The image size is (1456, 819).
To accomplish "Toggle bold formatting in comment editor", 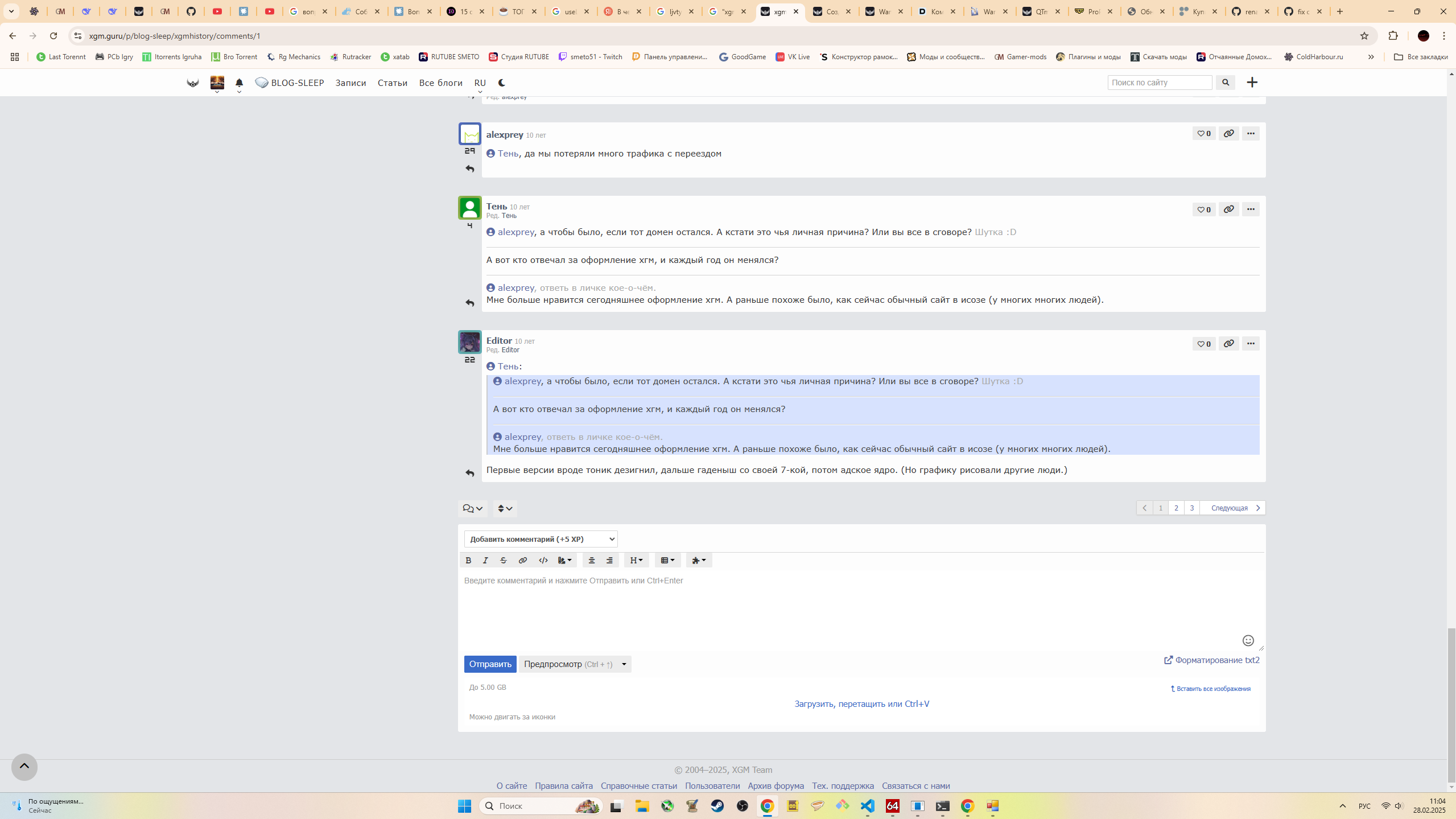I will point(468,561).
